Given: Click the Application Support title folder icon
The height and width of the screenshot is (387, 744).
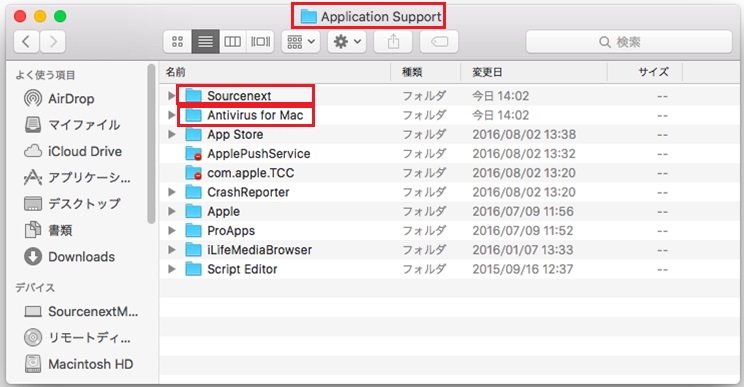Looking at the screenshot, I should coord(308,17).
